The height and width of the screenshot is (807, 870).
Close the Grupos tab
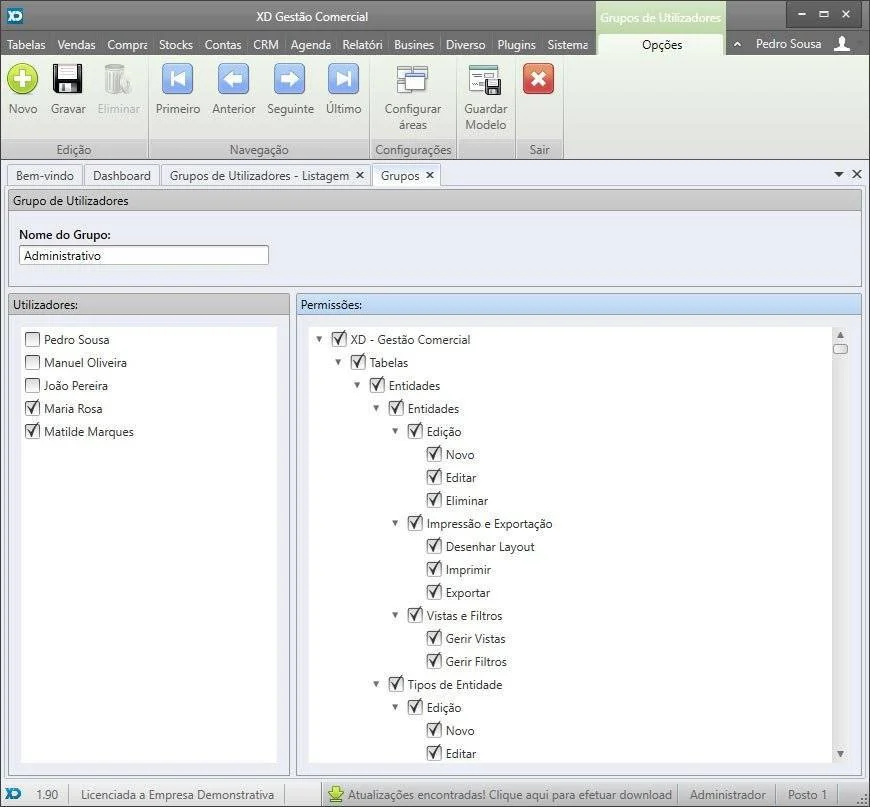click(x=429, y=175)
